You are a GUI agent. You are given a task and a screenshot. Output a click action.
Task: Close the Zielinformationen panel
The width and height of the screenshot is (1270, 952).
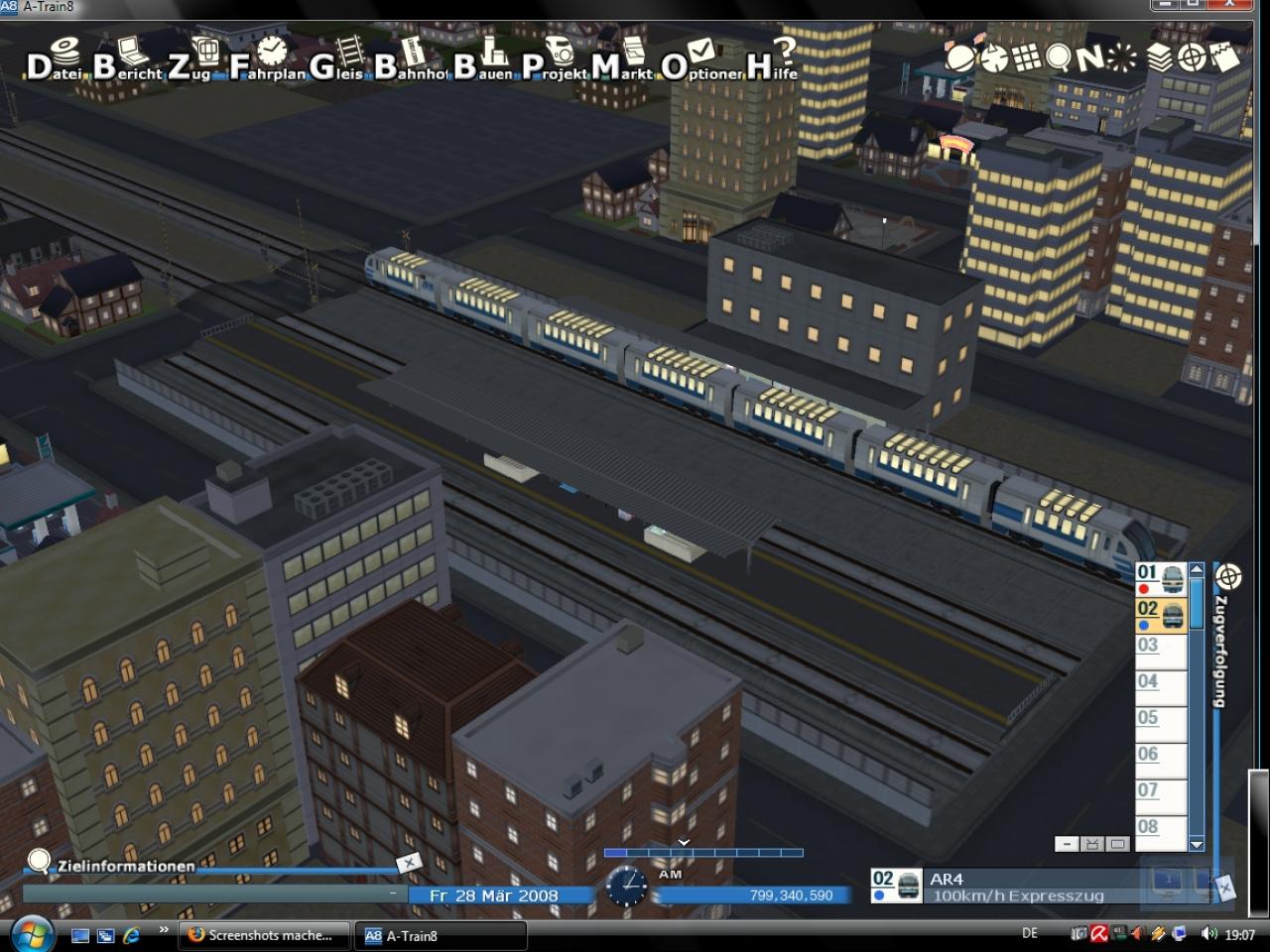pyautogui.click(x=409, y=863)
